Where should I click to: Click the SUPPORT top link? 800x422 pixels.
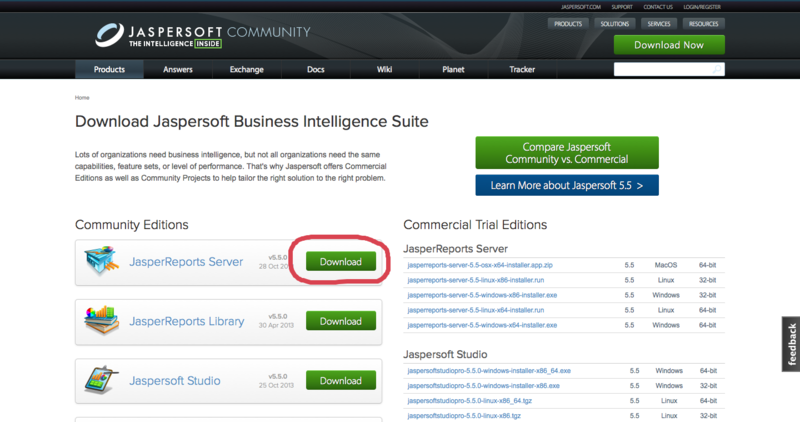click(x=622, y=7)
